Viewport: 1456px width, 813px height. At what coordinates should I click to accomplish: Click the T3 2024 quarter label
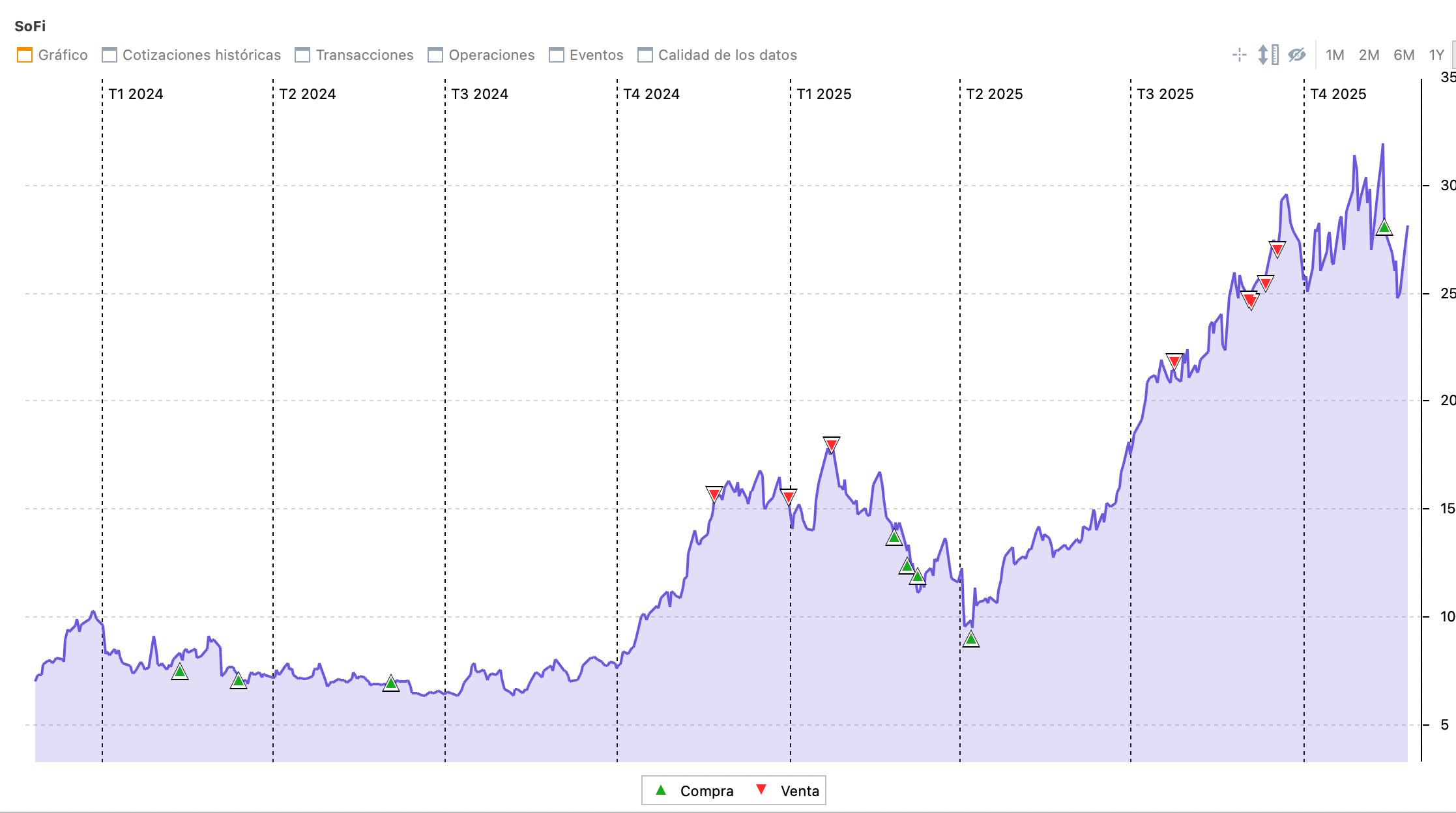pos(480,94)
